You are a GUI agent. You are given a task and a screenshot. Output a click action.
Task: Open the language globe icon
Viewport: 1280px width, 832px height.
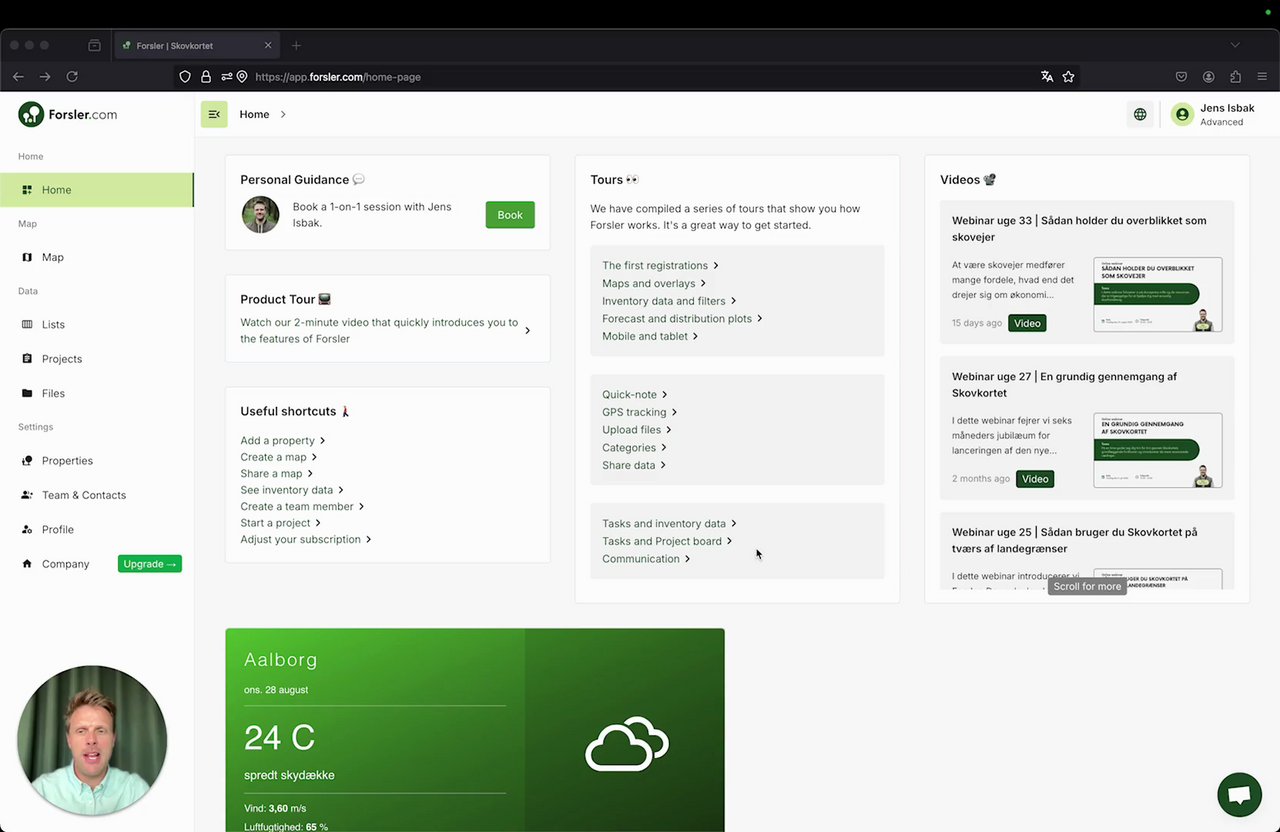click(x=1140, y=114)
